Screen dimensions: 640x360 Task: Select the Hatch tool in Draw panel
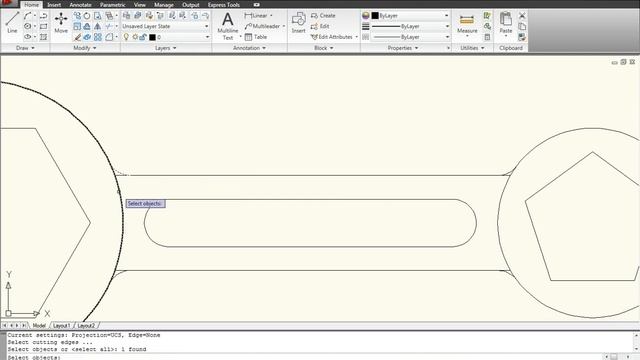tap(44, 37)
